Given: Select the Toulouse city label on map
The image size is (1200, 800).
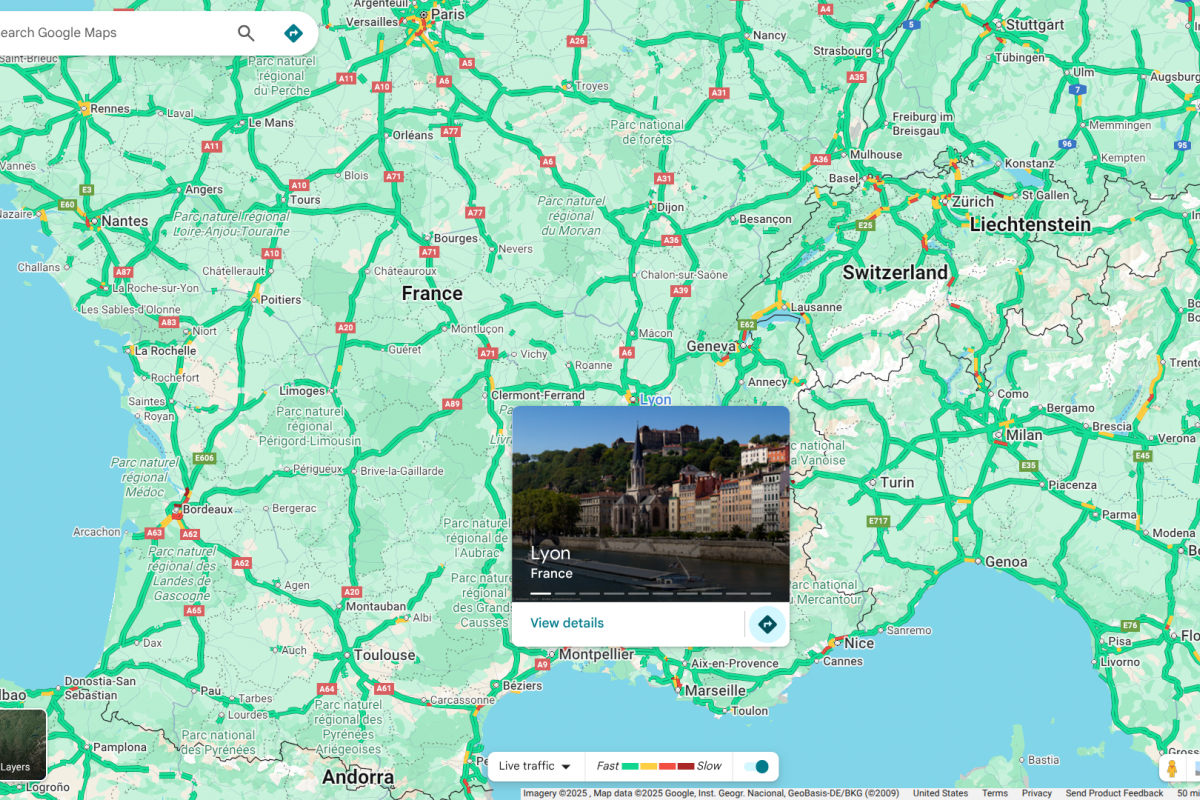Looking at the screenshot, I should pyautogui.click(x=384, y=655).
